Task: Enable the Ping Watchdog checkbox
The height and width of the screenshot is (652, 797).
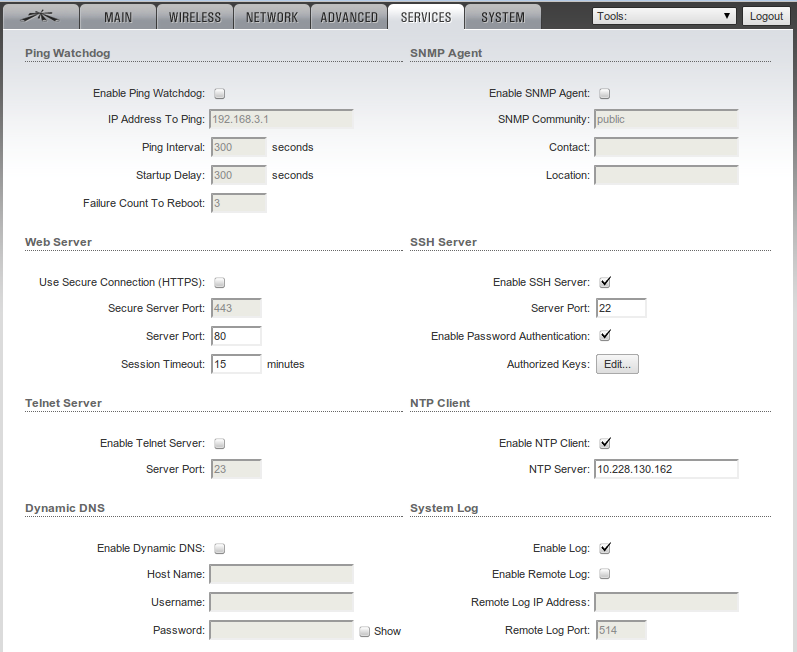Action: pos(220,94)
